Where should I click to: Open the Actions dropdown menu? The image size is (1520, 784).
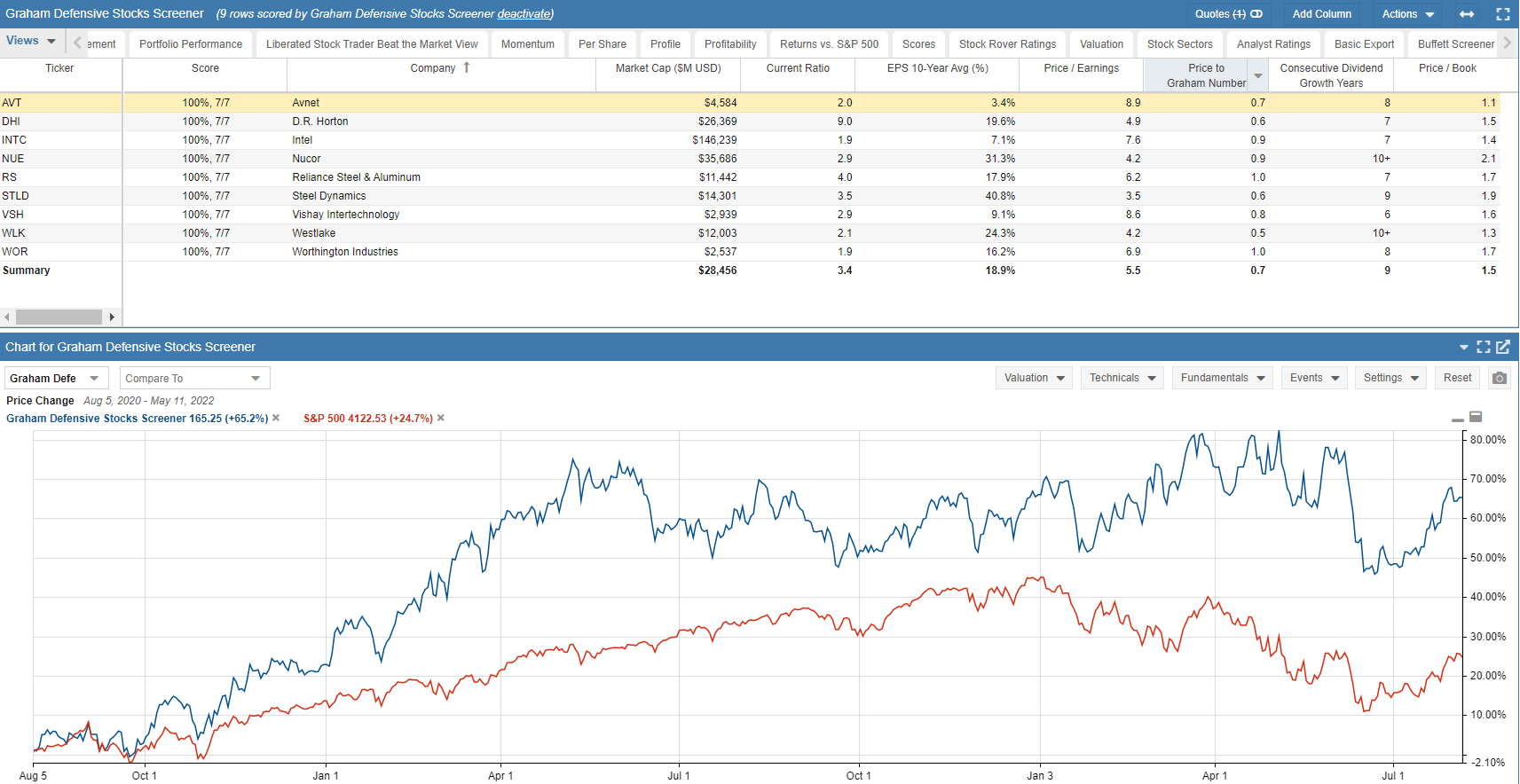click(x=1407, y=14)
